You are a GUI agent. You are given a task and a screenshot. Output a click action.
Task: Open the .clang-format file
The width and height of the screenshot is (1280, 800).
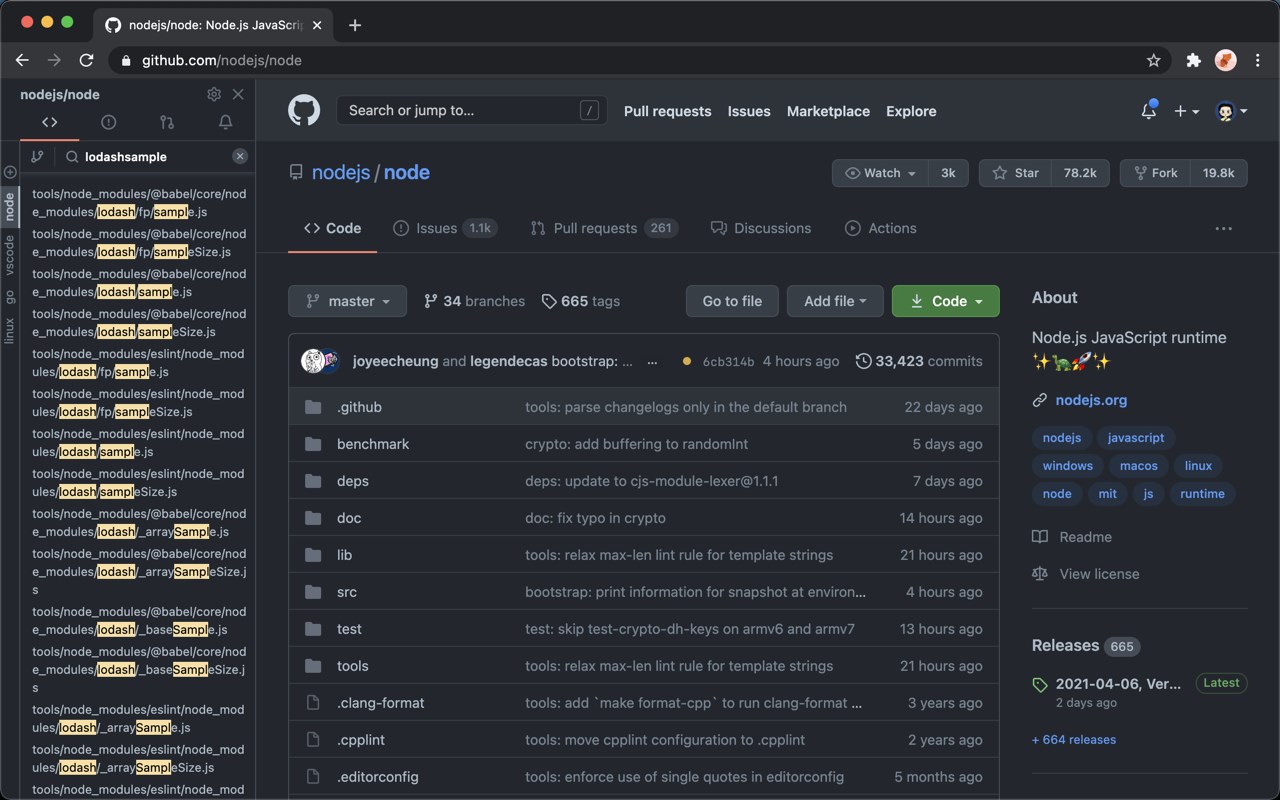tap(381, 703)
